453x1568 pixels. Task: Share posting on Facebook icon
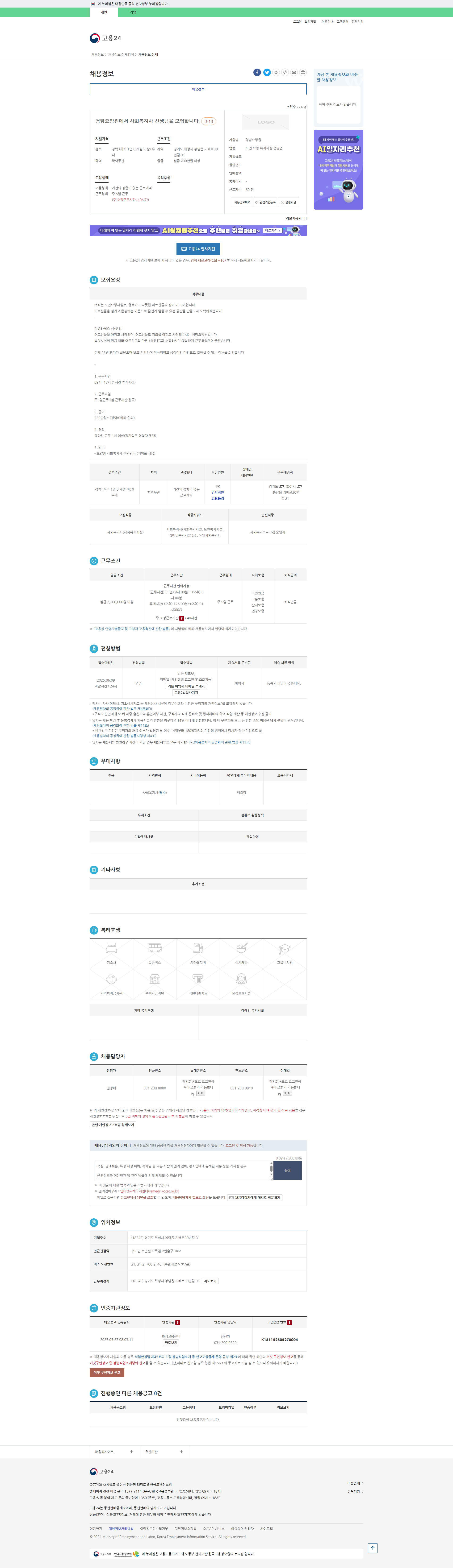257,72
